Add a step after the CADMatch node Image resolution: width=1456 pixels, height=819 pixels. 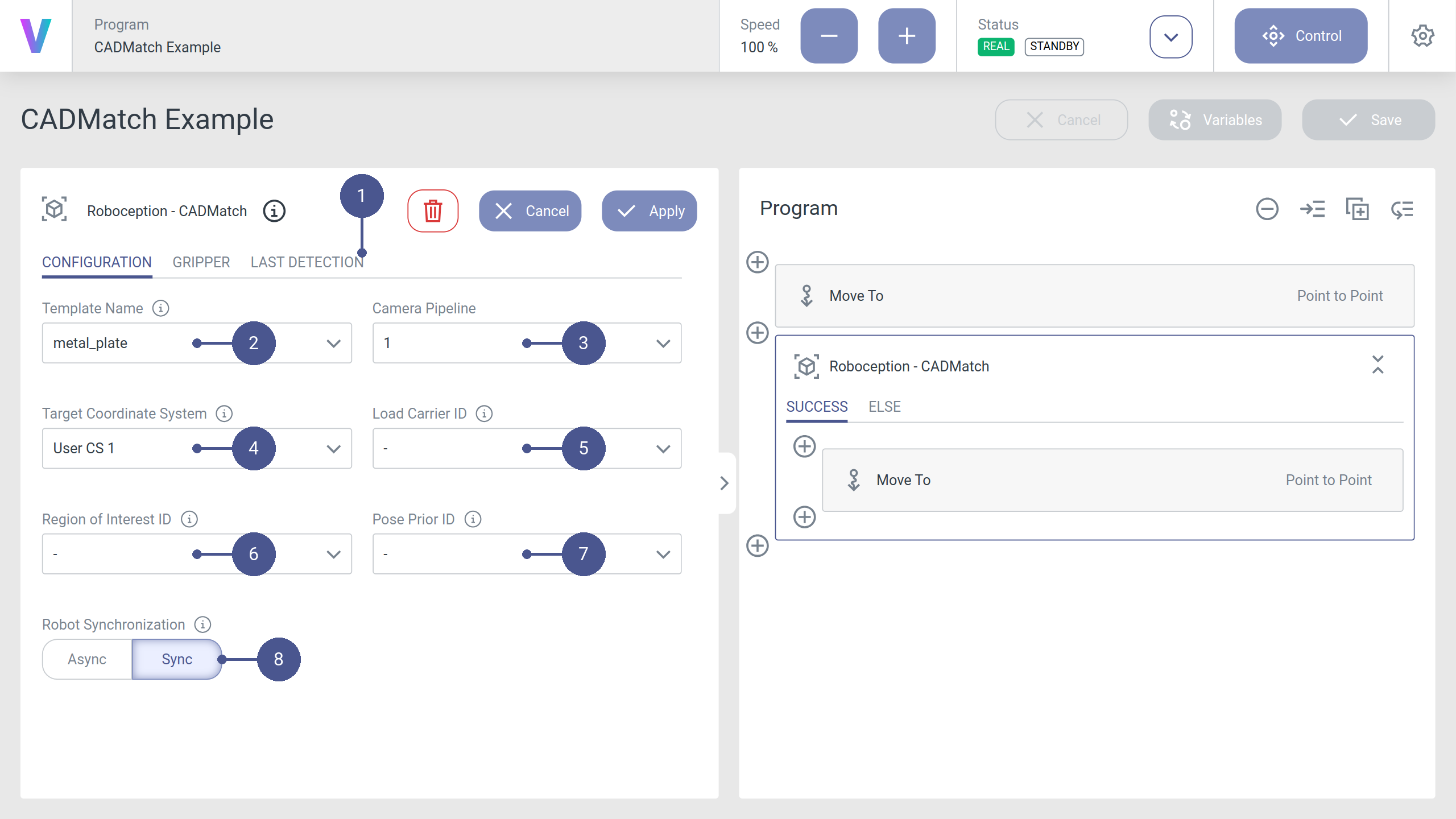758,546
